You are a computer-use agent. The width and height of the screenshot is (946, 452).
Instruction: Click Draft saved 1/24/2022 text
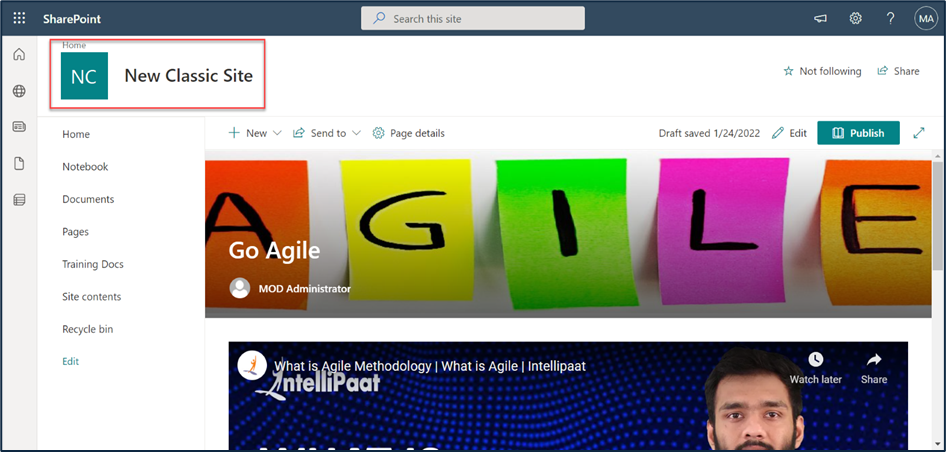point(709,133)
